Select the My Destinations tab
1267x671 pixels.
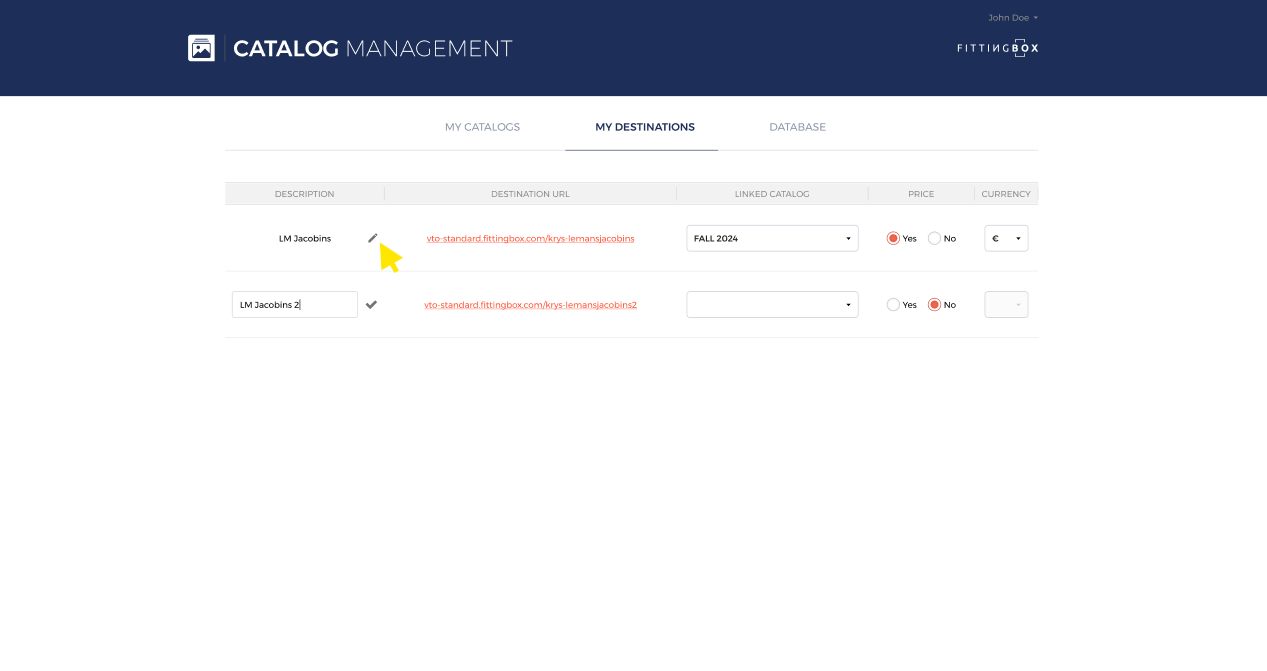[644, 127]
